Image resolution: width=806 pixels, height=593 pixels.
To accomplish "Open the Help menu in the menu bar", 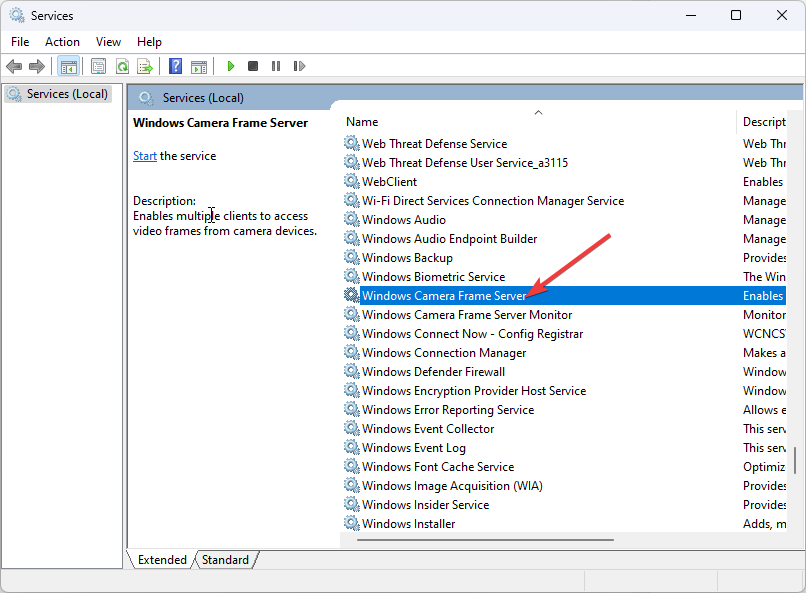I will pos(149,42).
